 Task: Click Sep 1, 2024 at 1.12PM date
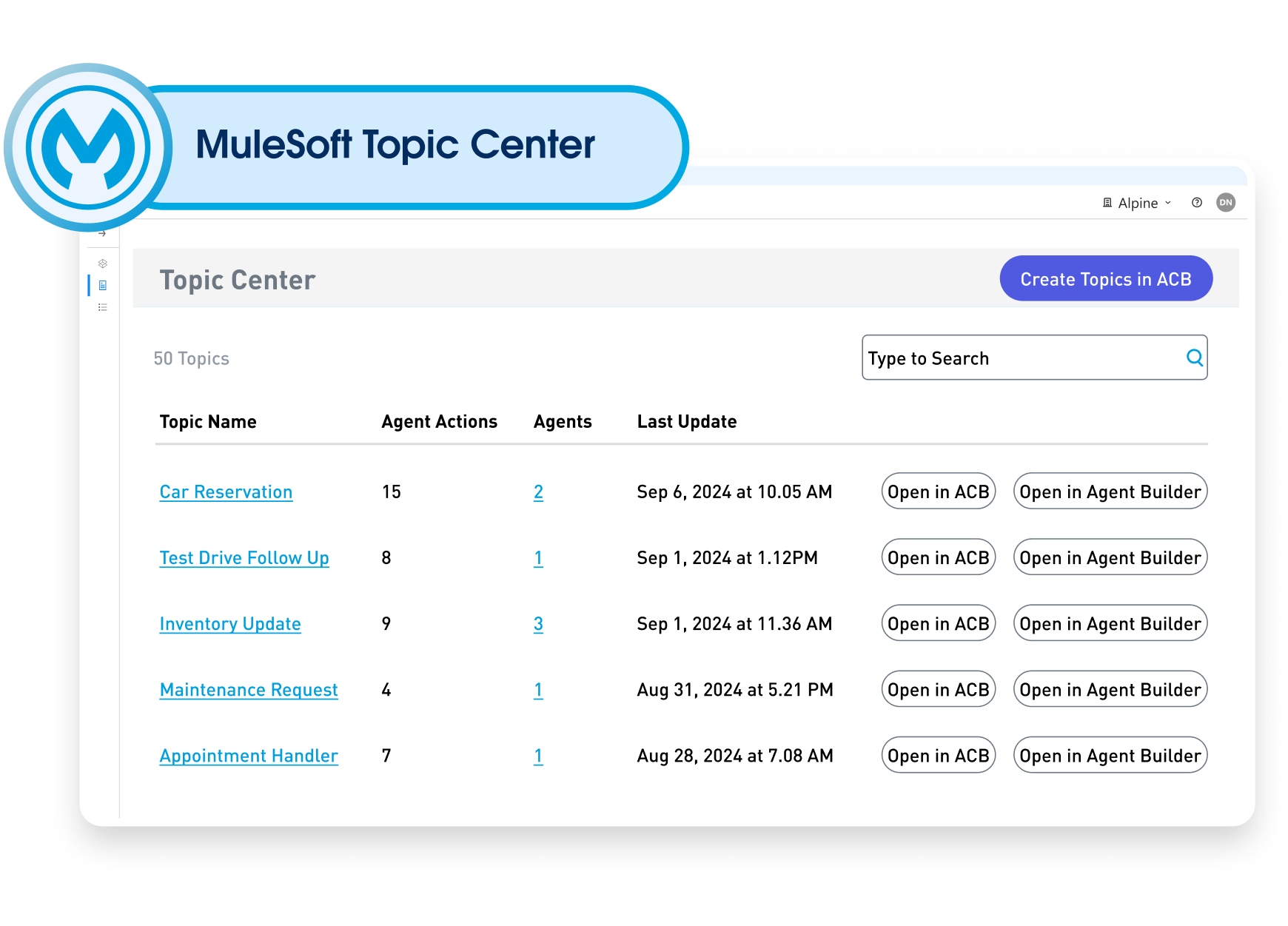click(727, 558)
